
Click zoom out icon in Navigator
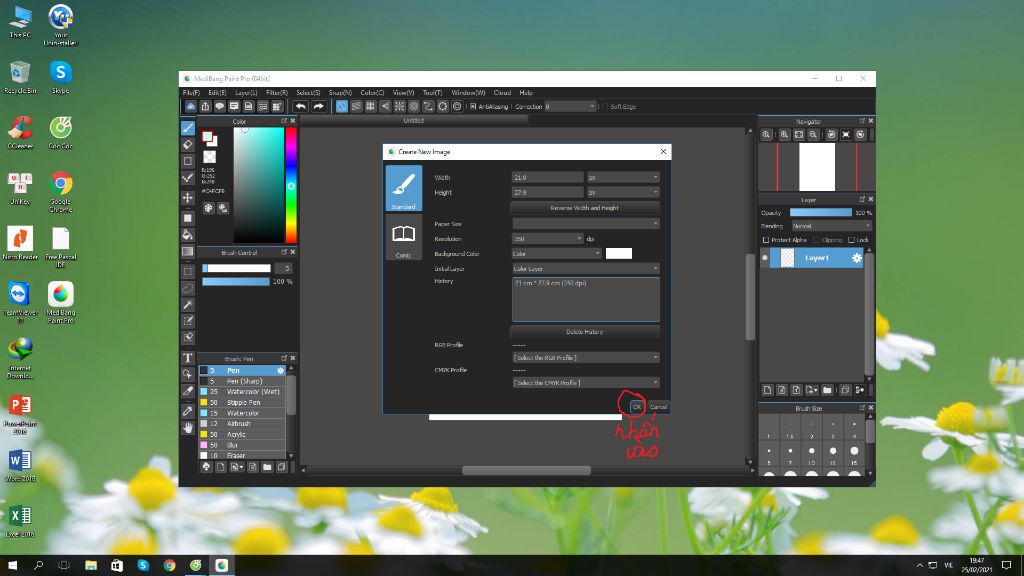[x=813, y=135]
